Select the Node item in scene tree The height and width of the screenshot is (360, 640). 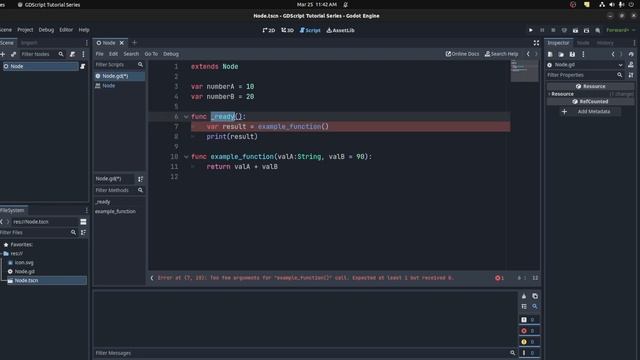(40, 66)
